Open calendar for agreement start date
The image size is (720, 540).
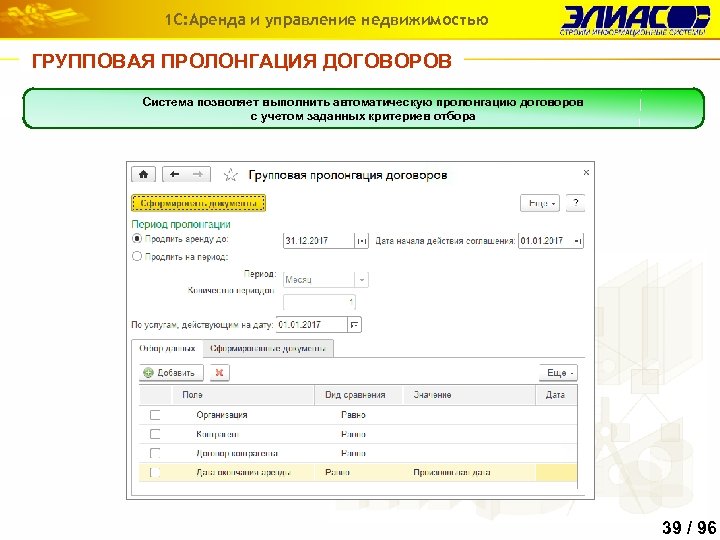coord(578,241)
